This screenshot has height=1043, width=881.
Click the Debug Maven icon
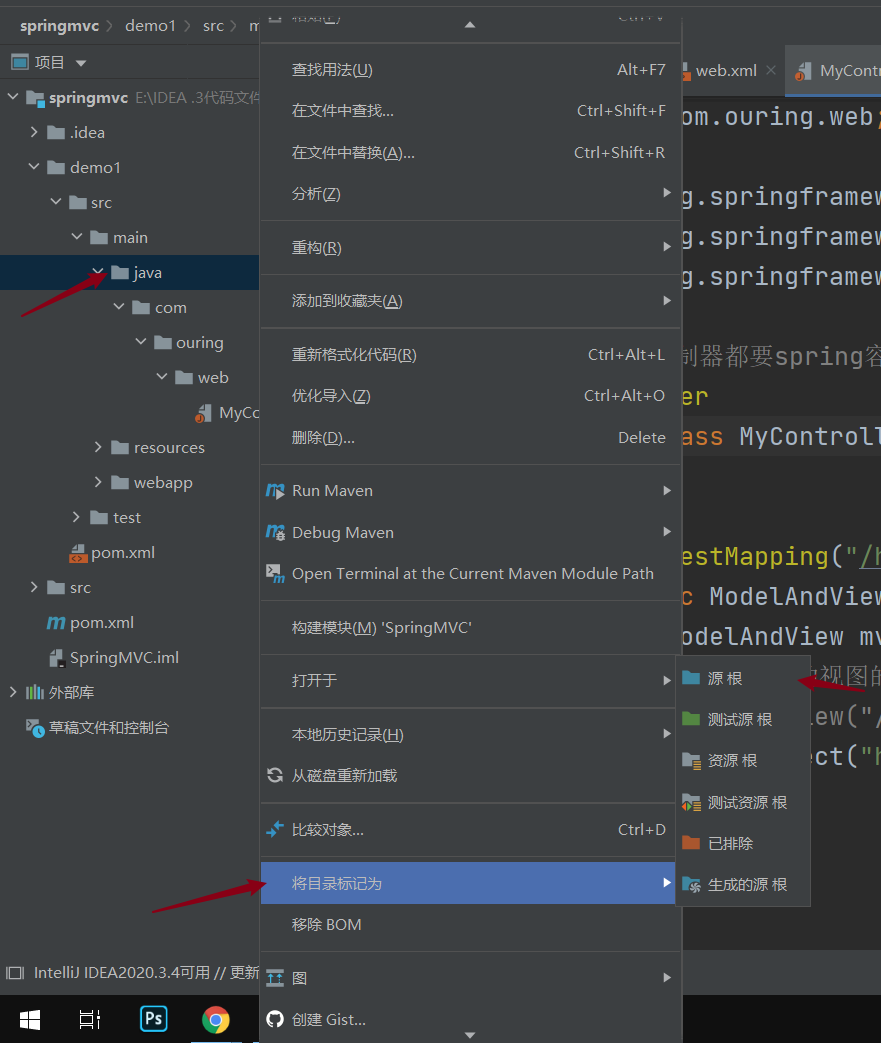[275, 532]
